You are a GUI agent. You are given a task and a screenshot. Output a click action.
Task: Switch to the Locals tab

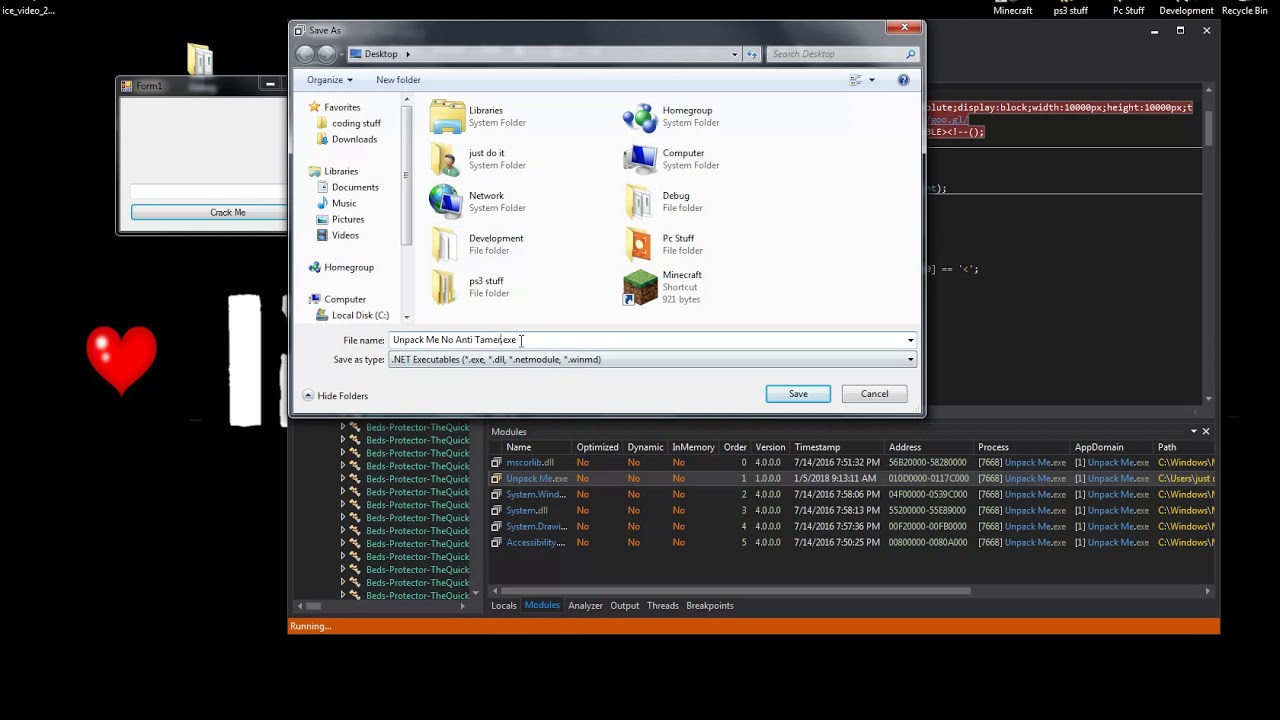tap(504, 606)
